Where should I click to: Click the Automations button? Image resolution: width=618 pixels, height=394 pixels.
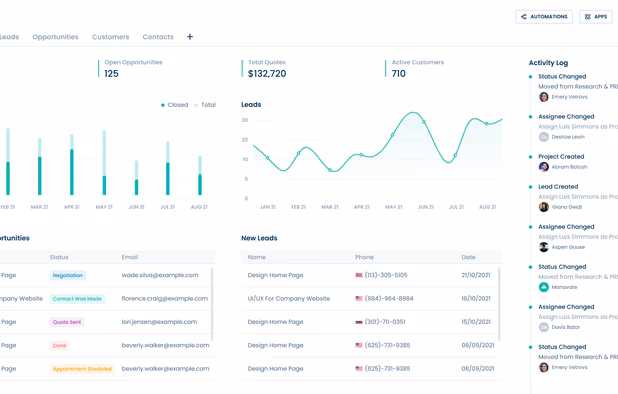544,17
